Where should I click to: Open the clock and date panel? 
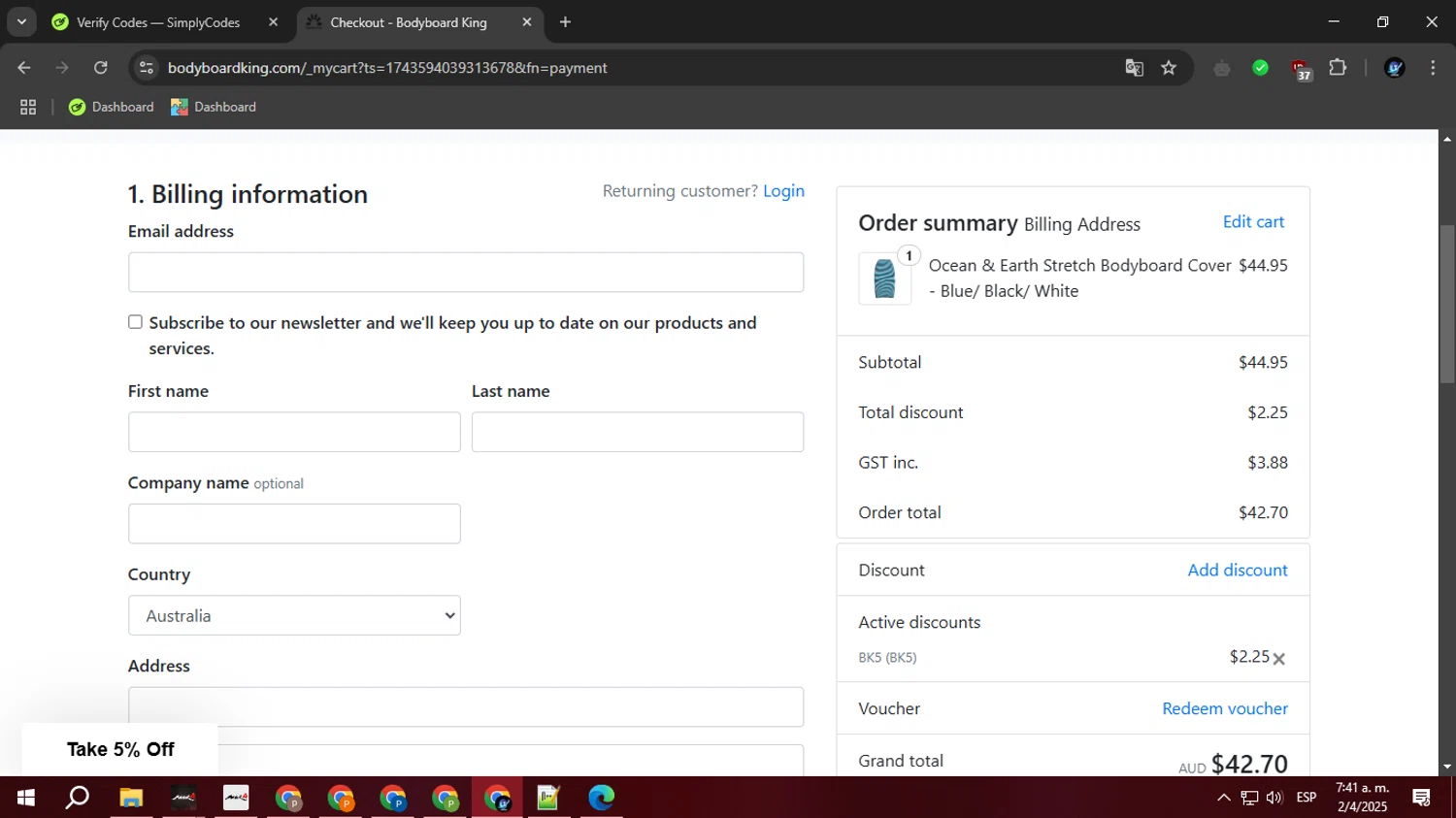[1362, 798]
